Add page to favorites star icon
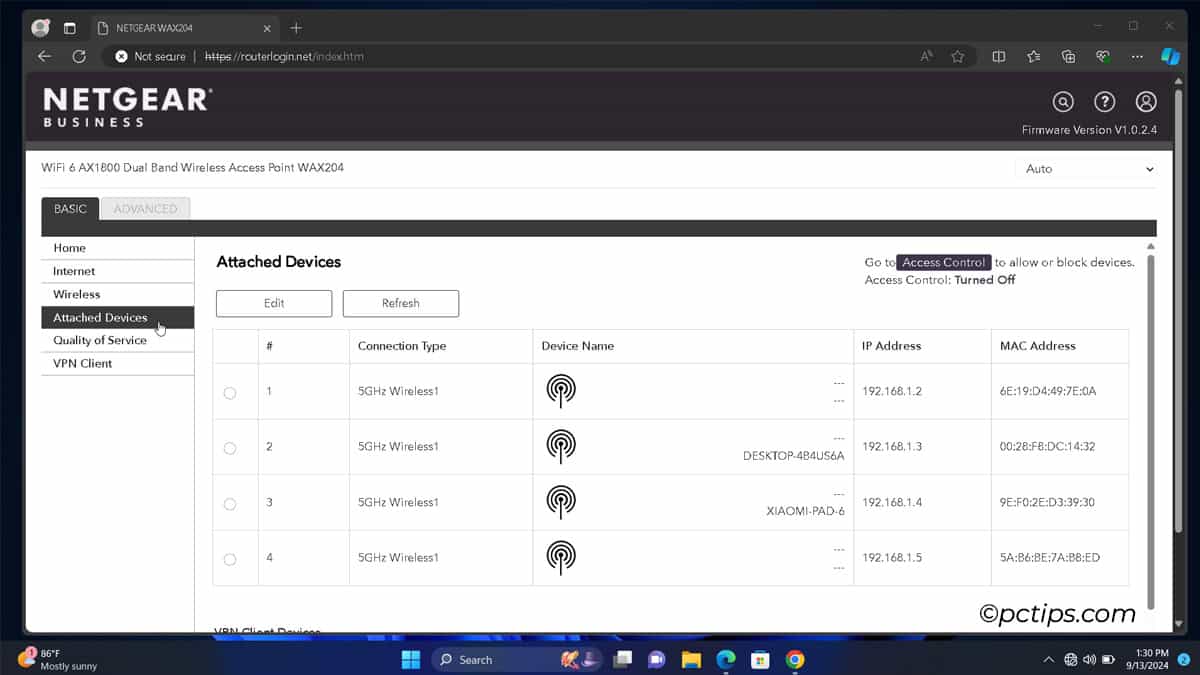1200x675 pixels. (x=957, y=57)
